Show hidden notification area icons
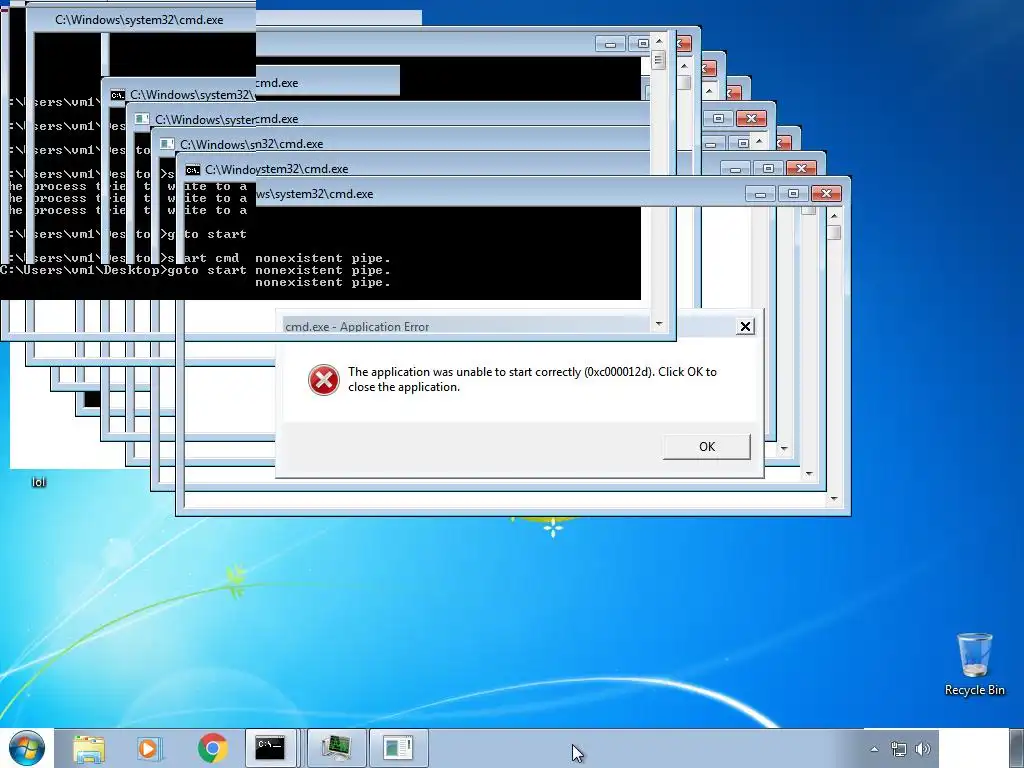The image size is (1024, 768). pyautogui.click(x=874, y=749)
